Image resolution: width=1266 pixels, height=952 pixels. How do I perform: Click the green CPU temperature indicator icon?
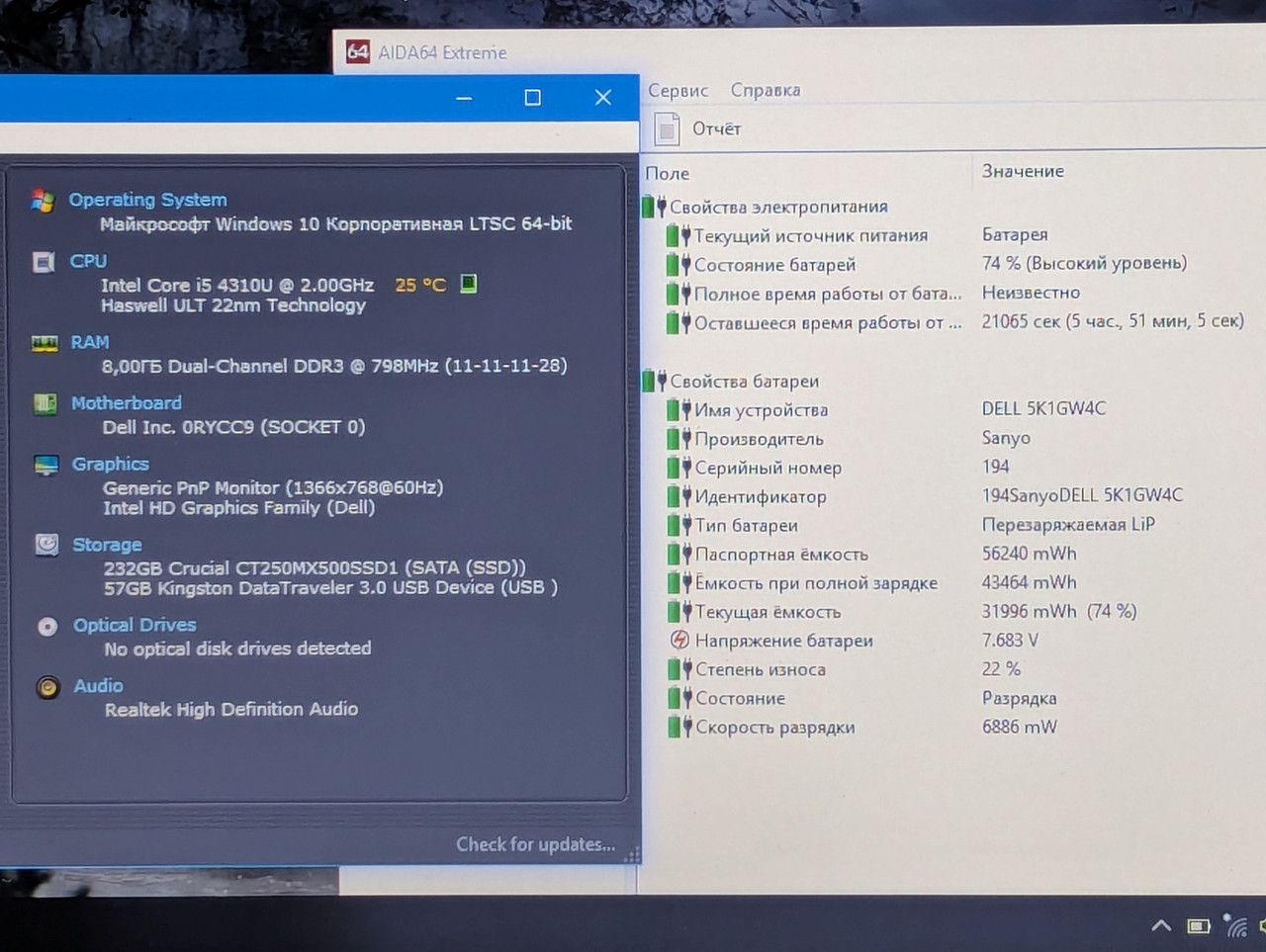(x=469, y=284)
